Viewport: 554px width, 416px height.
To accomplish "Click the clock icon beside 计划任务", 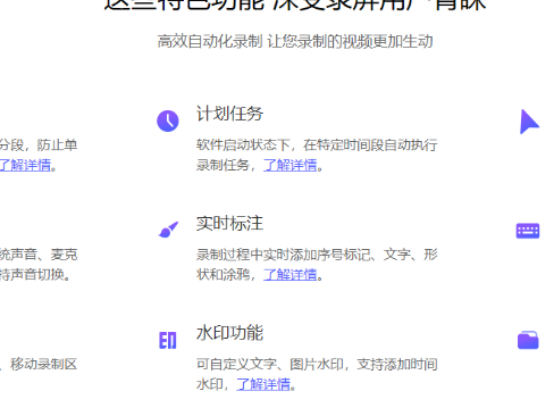I will (168, 121).
